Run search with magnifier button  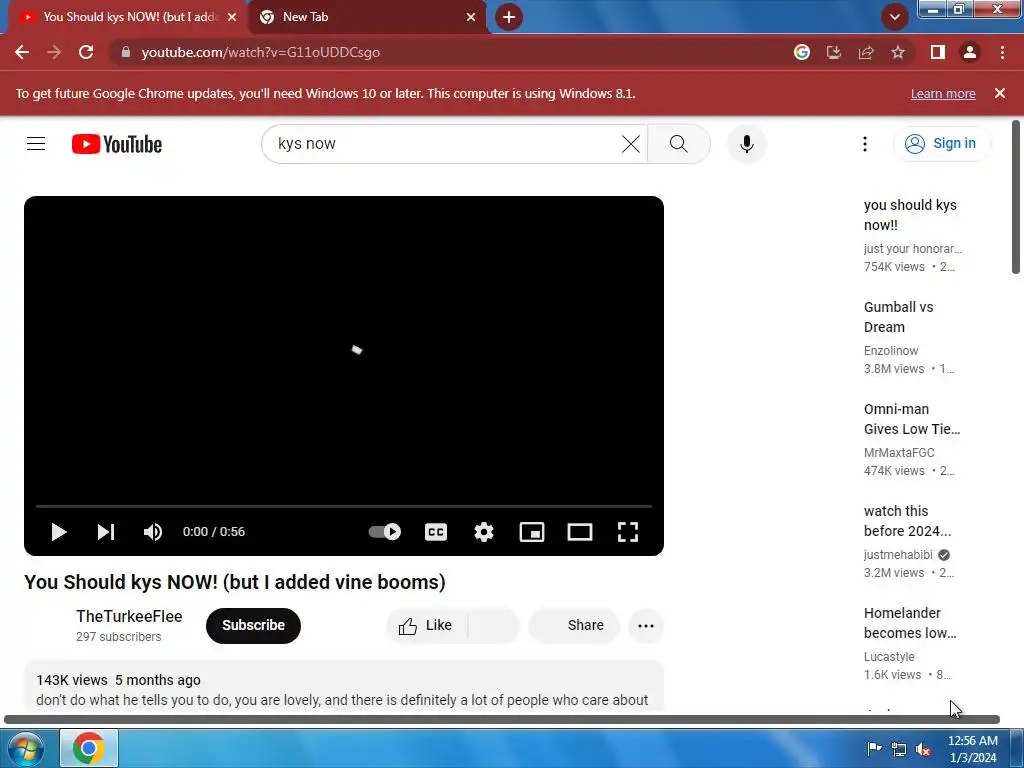pyautogui.click(x=679, y=144)
